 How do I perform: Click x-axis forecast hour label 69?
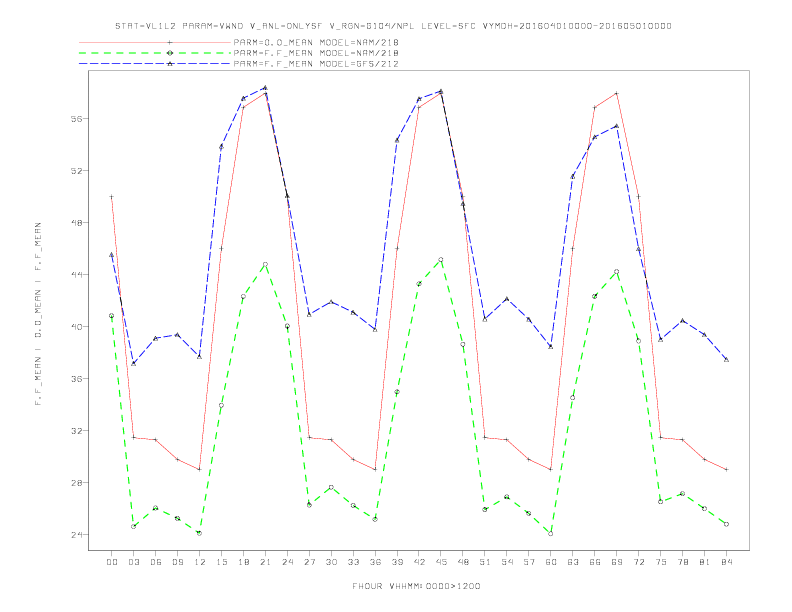pyautogui.click(x=617, y=562)
